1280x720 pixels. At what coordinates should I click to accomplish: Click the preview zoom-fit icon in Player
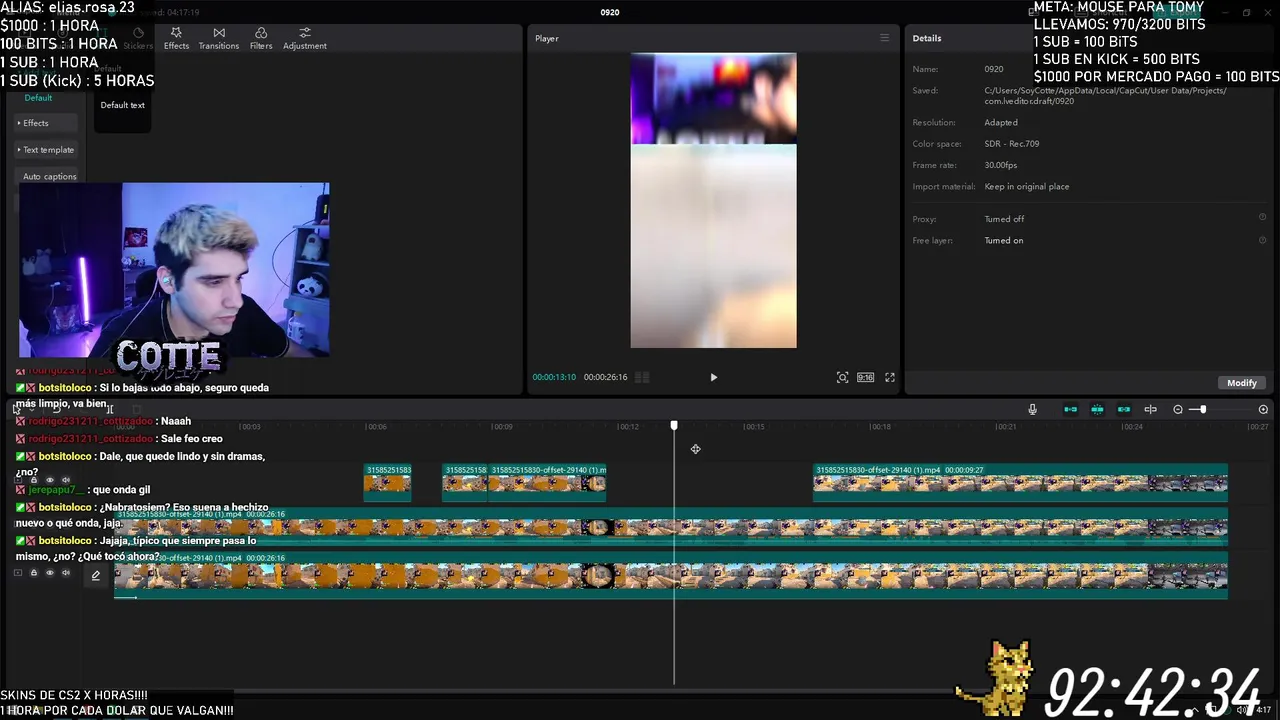(842, 377)
